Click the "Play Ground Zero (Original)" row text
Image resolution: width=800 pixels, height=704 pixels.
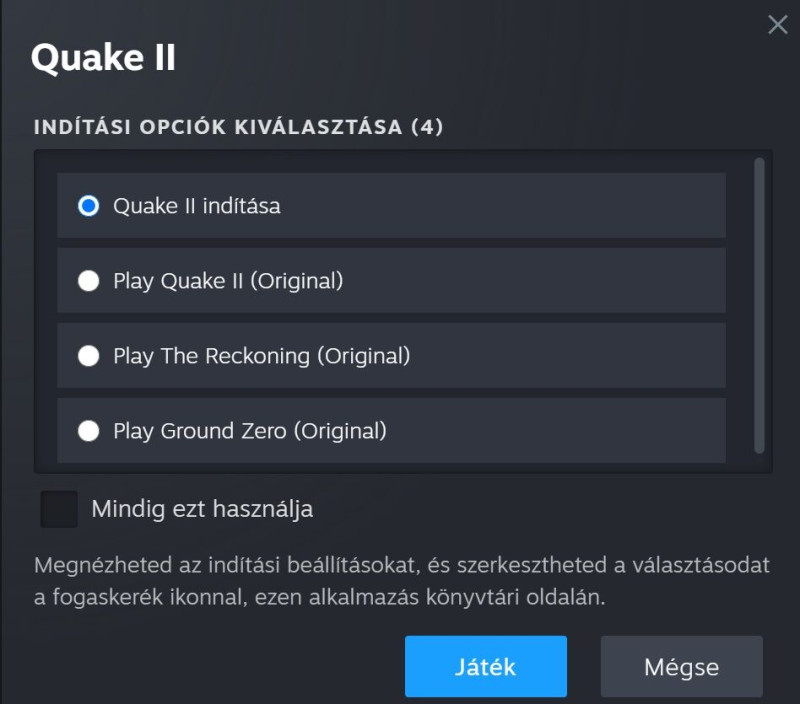249,431
